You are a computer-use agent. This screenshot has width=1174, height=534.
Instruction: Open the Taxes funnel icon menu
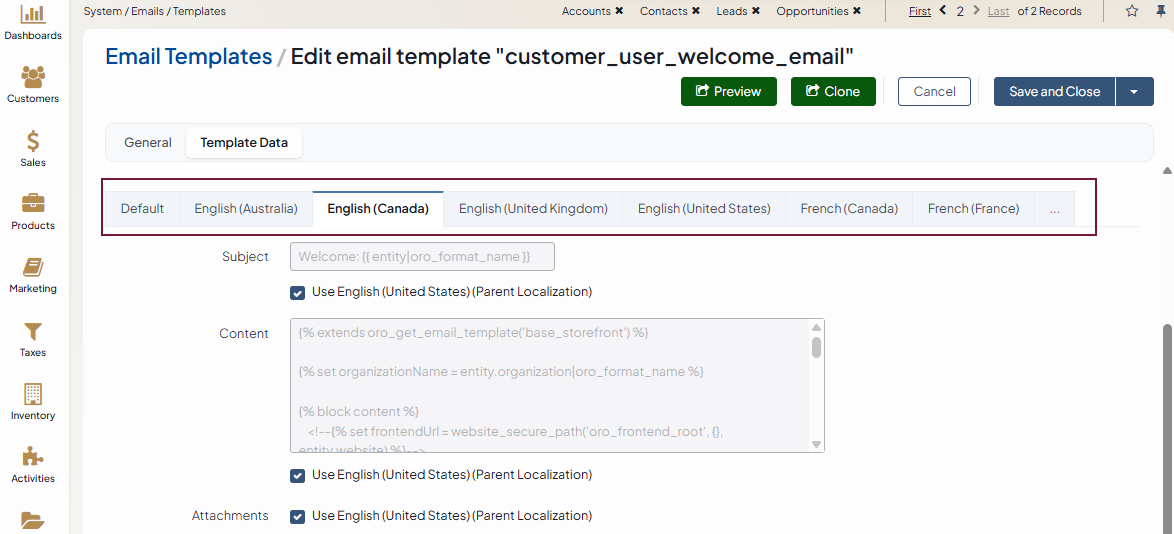[33, 338]
